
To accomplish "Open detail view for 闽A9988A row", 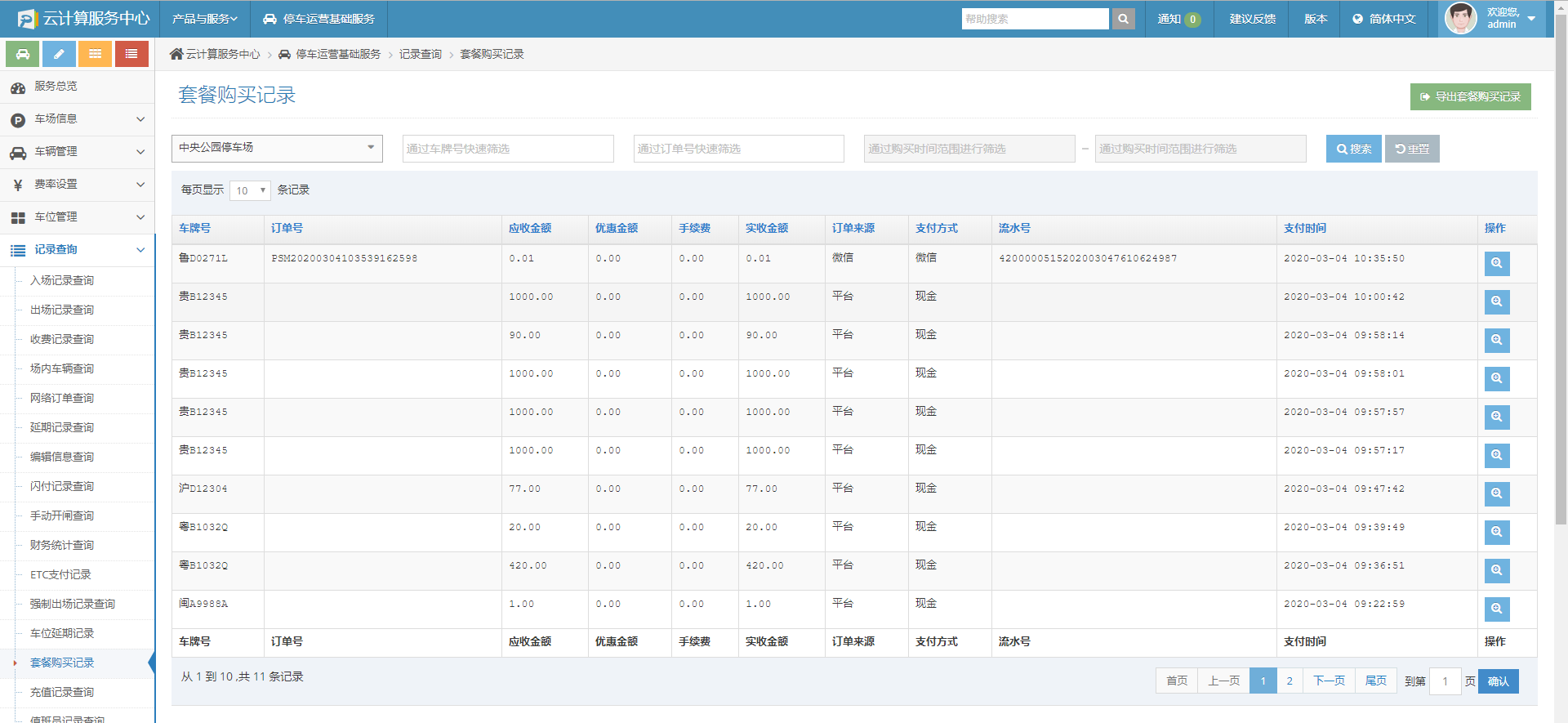I will coord(1496,609).
